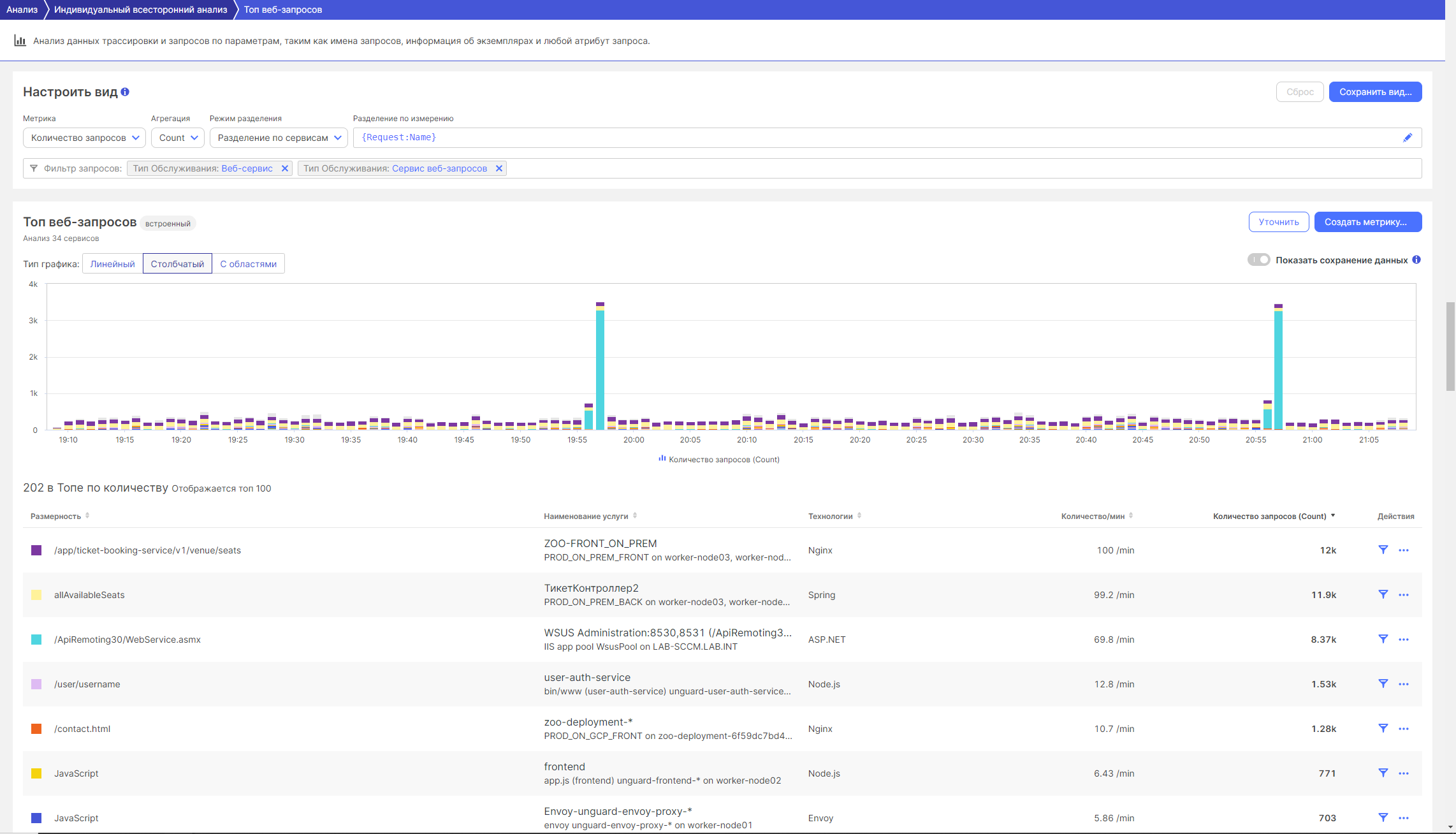Select Линейный chart type
The image size is (1456, 834).
click(x=112, y=264)
